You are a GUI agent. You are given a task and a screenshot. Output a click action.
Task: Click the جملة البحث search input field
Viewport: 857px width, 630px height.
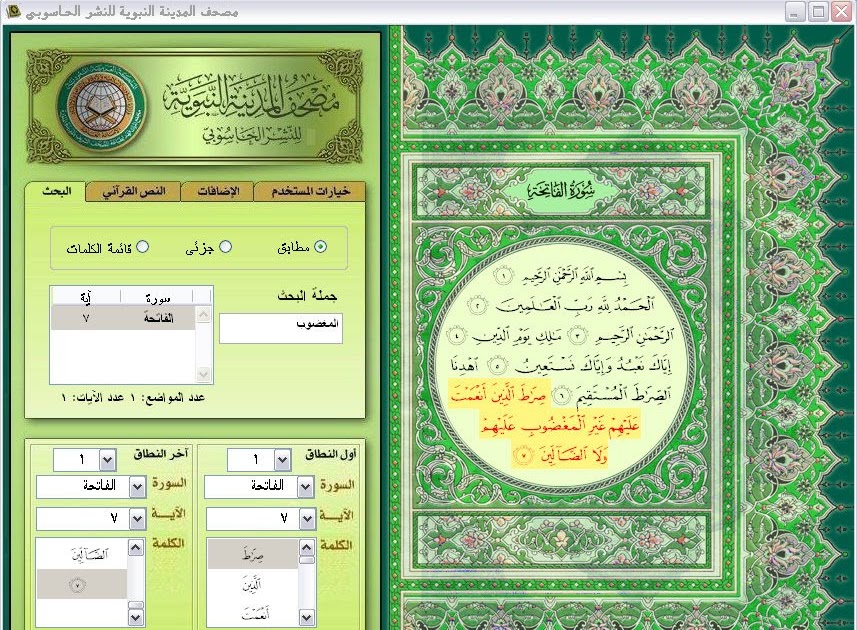tap(281, 328)
